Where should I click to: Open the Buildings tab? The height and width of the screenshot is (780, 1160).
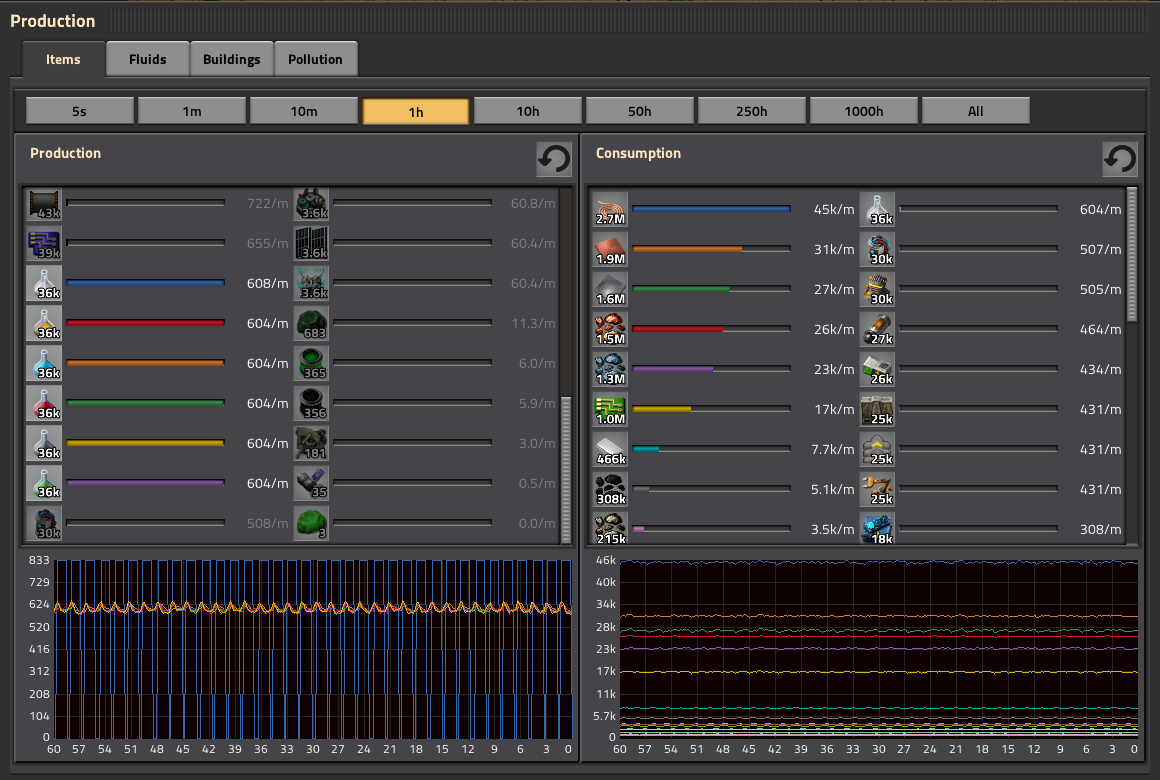(x=232, y=59)
